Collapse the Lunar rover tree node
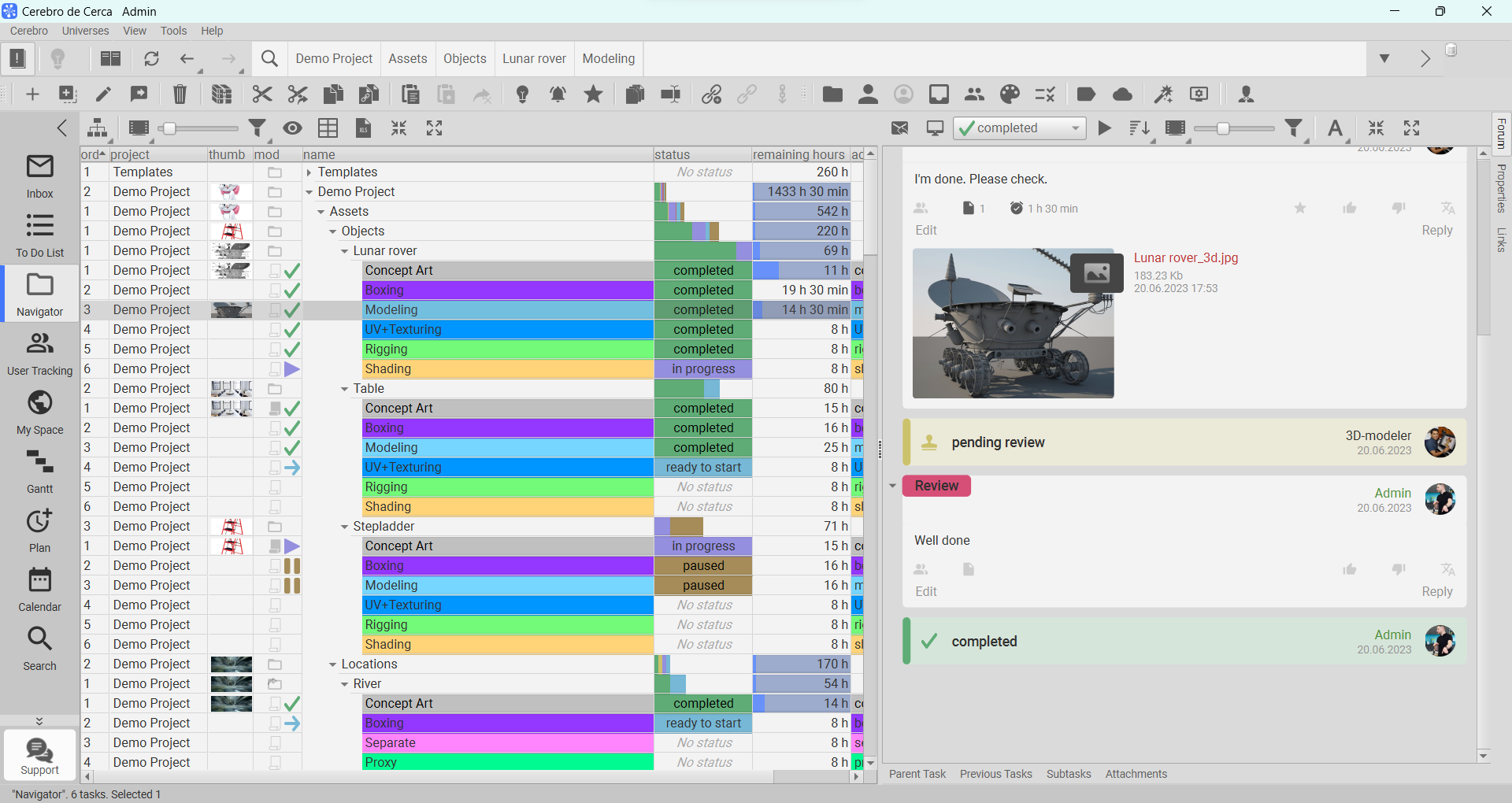 tap(344, 251)
